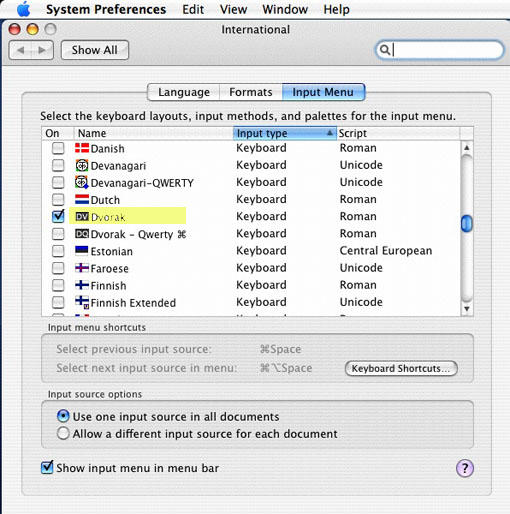Click the list scroll down arrow
510x514 pixels.
(467, 309)
